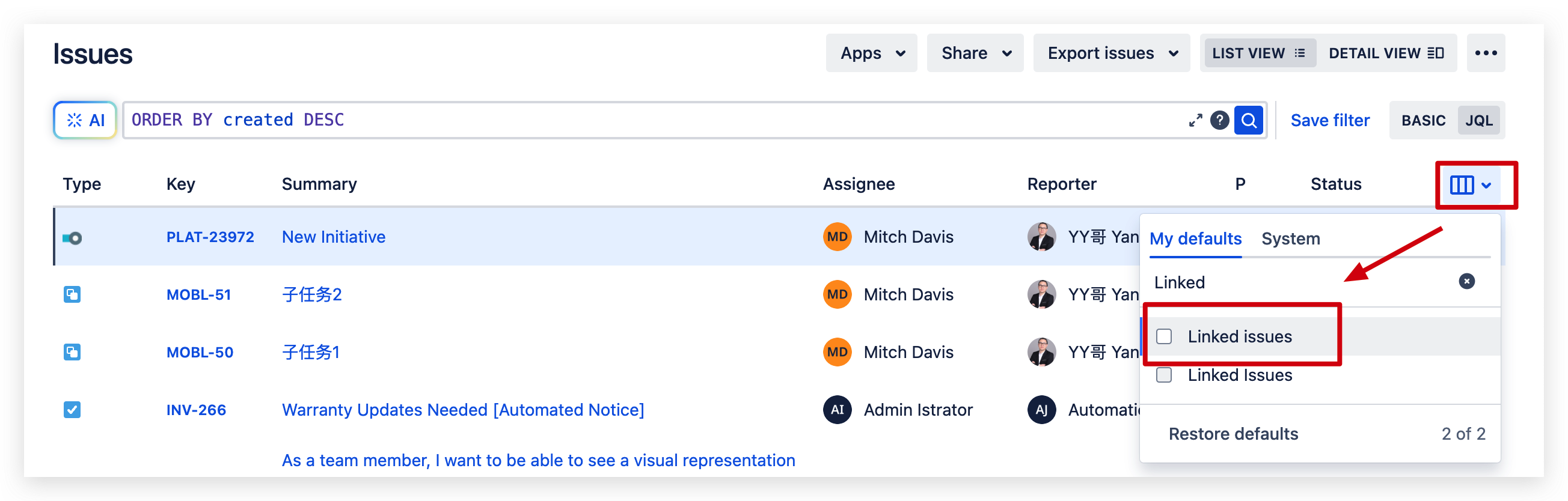Open the three-dot more actions menu
Viewport: 1568px width, 501px height.
click(1485, 53)
